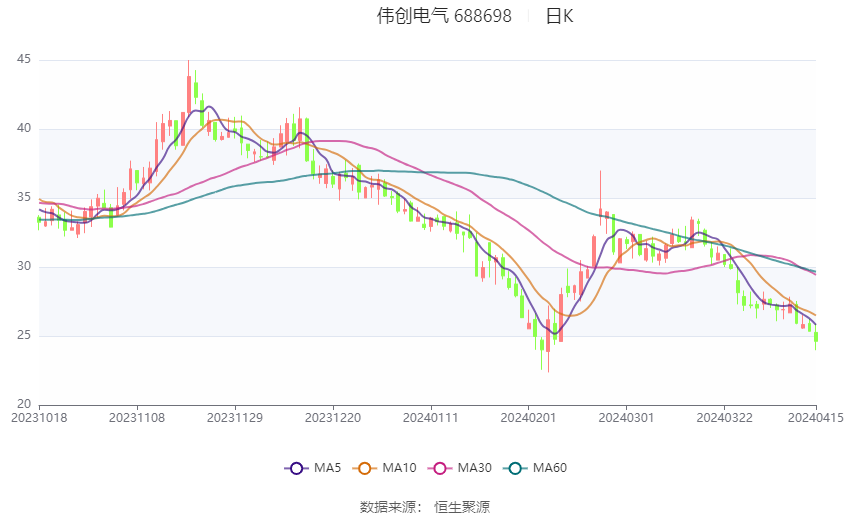
Task: Click the 伟创电气 688698 chart title
Action: coord(444,16)
